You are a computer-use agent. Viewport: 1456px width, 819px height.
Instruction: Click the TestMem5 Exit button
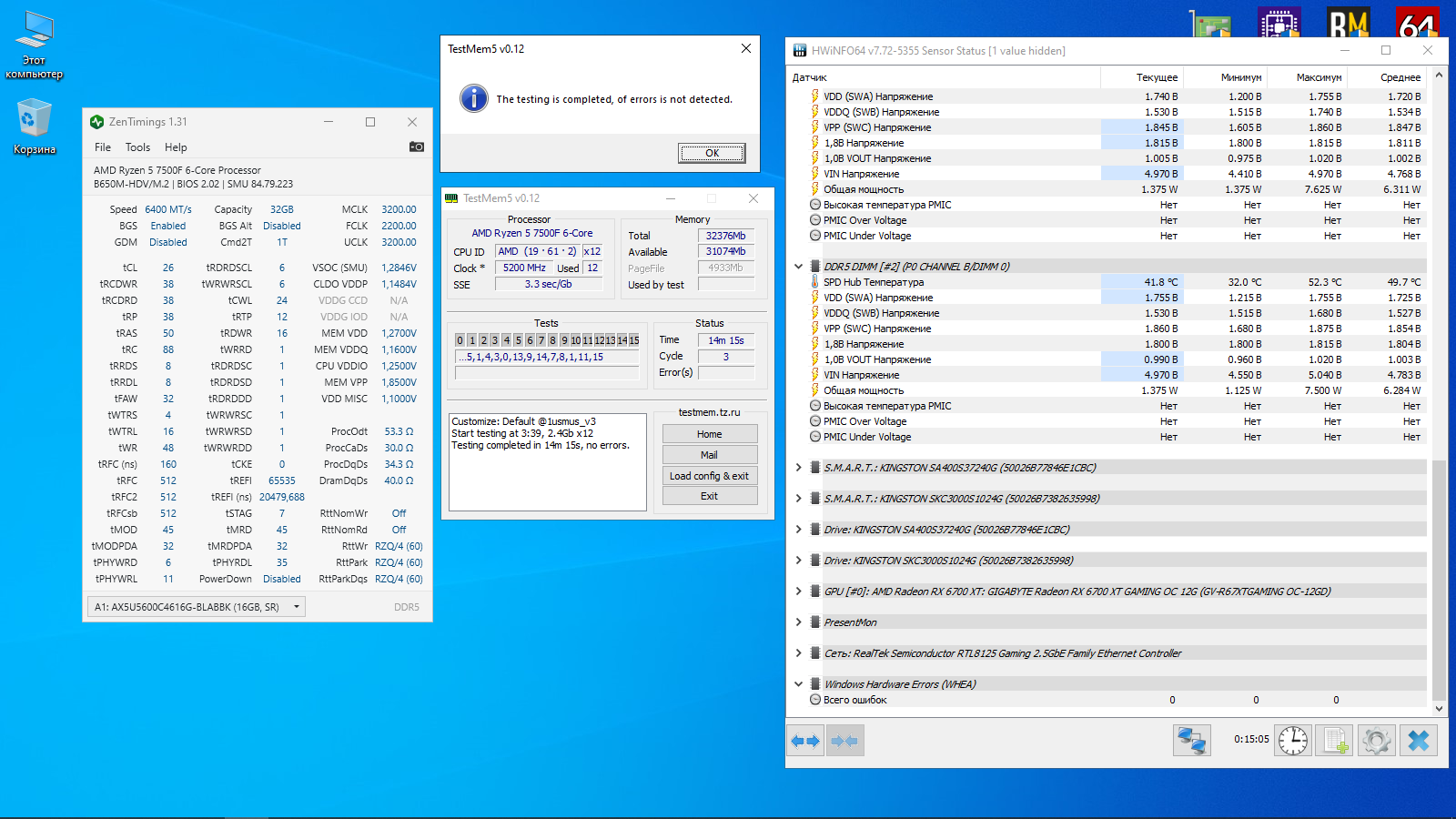point(710,496)
